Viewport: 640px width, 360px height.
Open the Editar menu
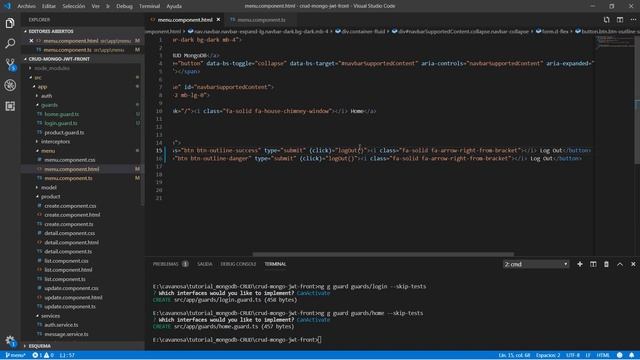(49, 6)
